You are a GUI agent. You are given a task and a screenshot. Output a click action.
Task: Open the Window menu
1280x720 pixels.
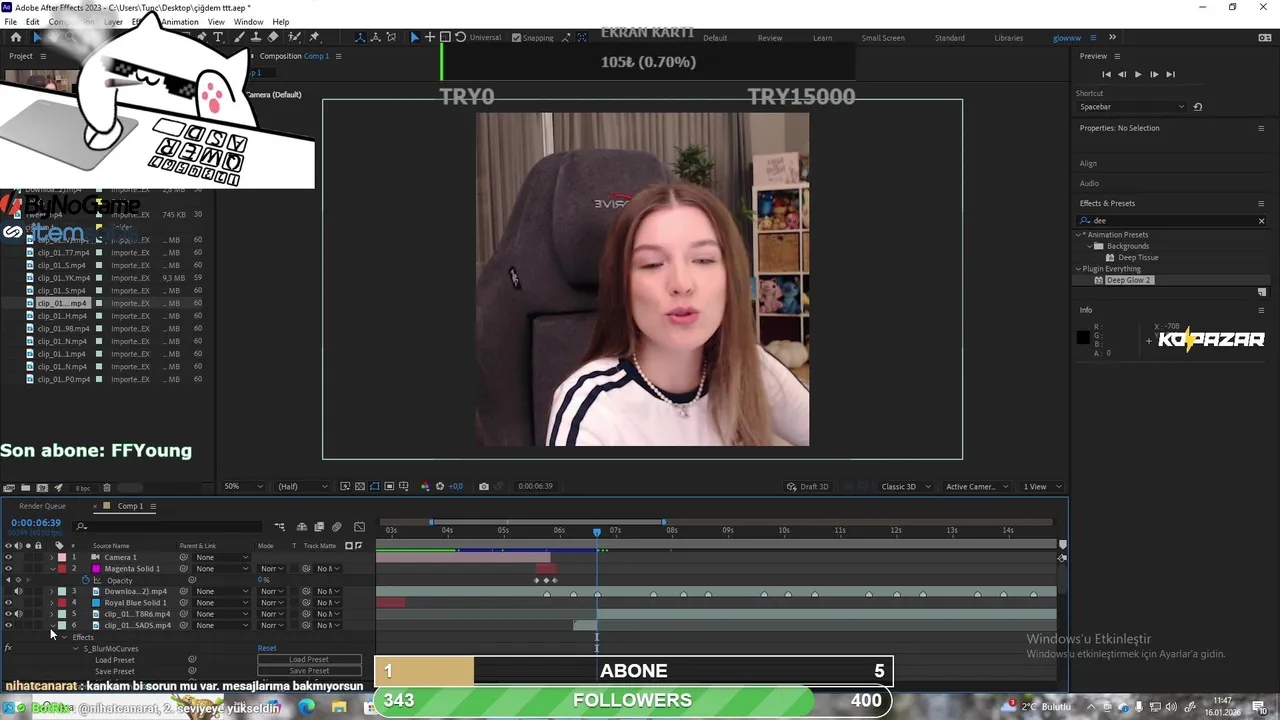248,22
